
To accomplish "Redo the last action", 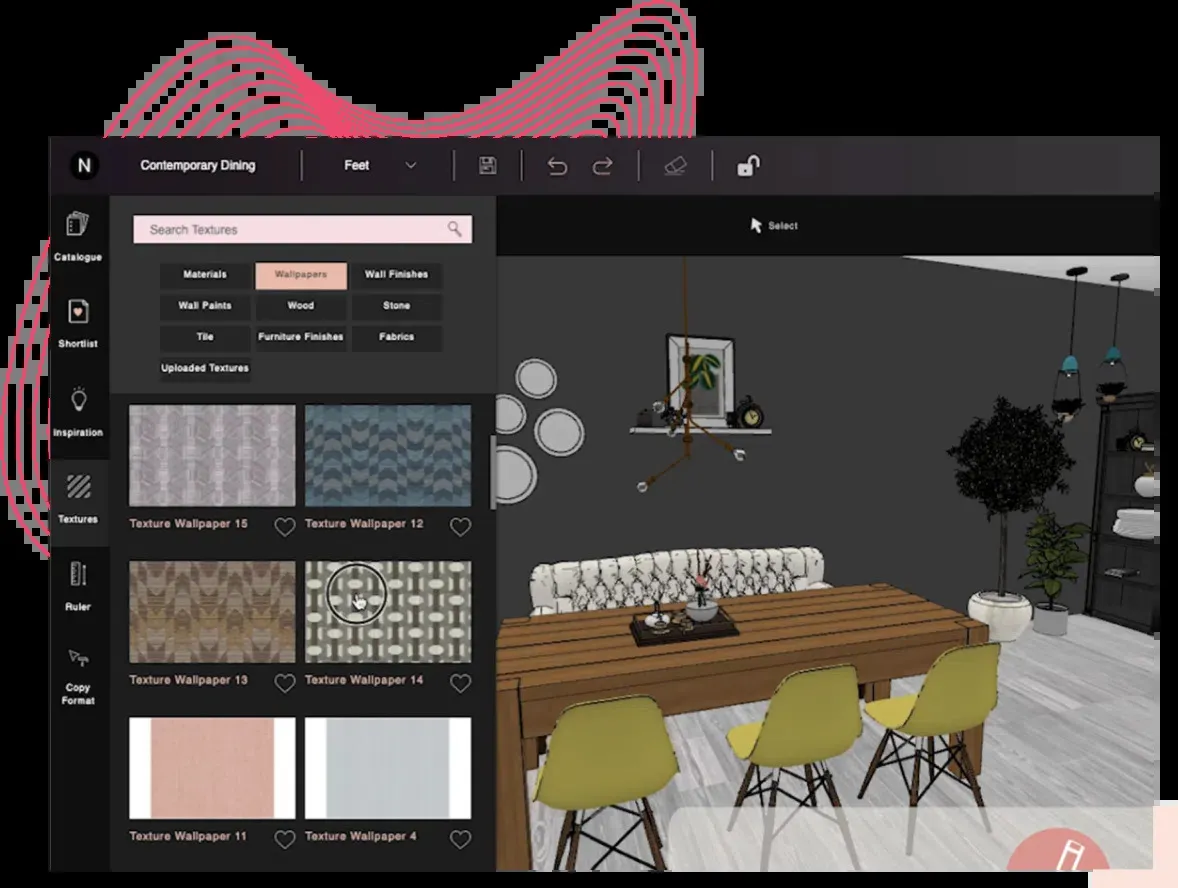I will [x=602, y=166].
